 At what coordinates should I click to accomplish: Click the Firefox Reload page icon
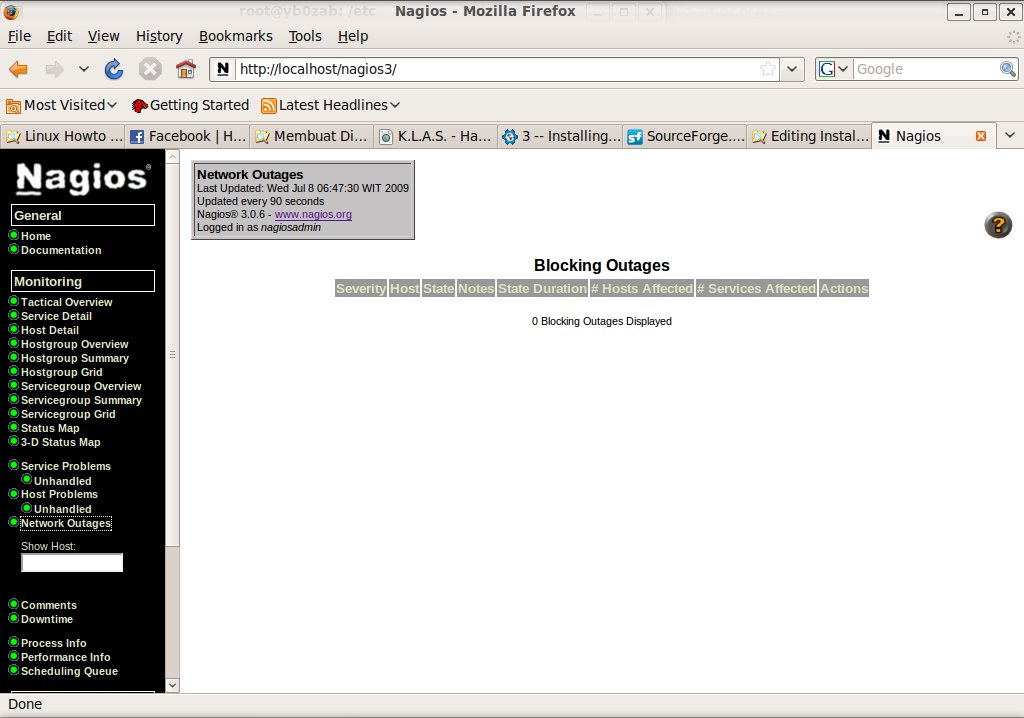(x=114, y=69)
